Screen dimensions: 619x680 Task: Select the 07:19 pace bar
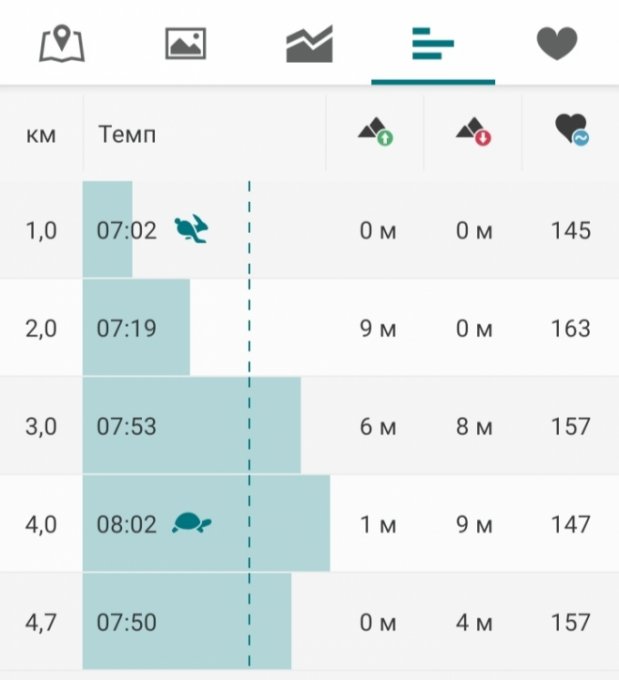(x=136, y=328)
